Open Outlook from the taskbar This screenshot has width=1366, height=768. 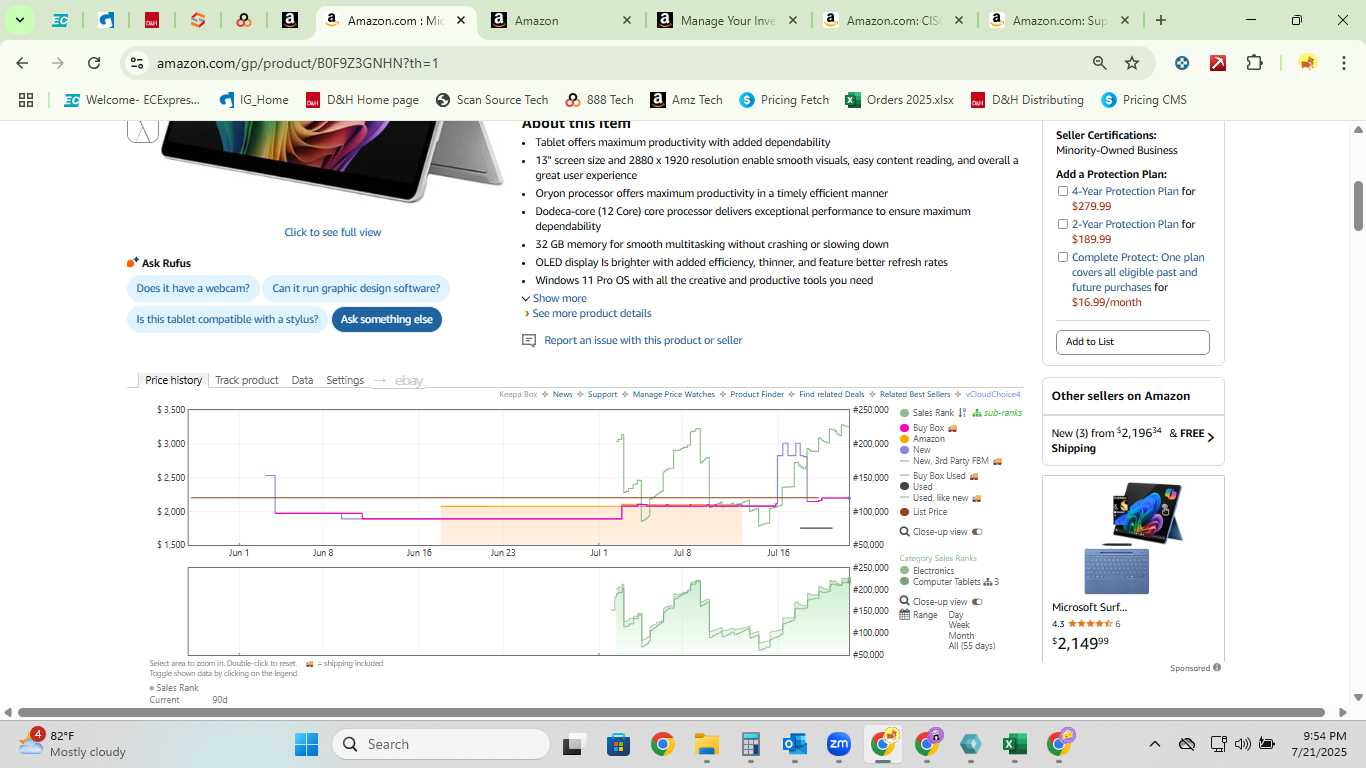[795, 744]
